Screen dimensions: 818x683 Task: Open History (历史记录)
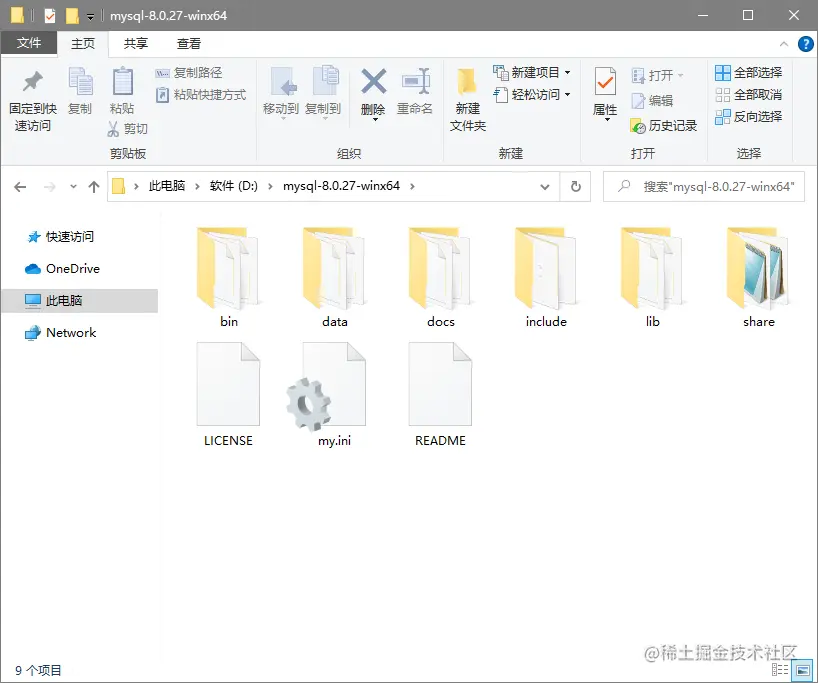(x=664, y=126)
